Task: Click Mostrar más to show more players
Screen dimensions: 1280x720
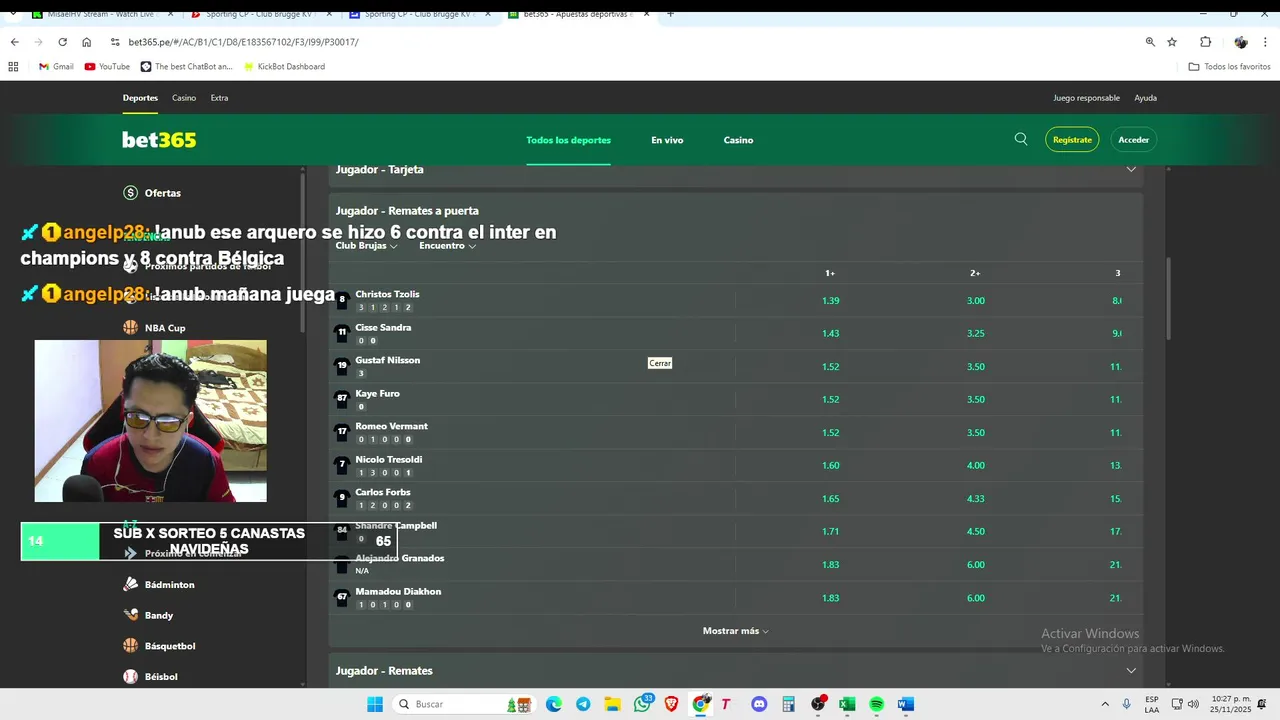Action: tap(735, 631)
